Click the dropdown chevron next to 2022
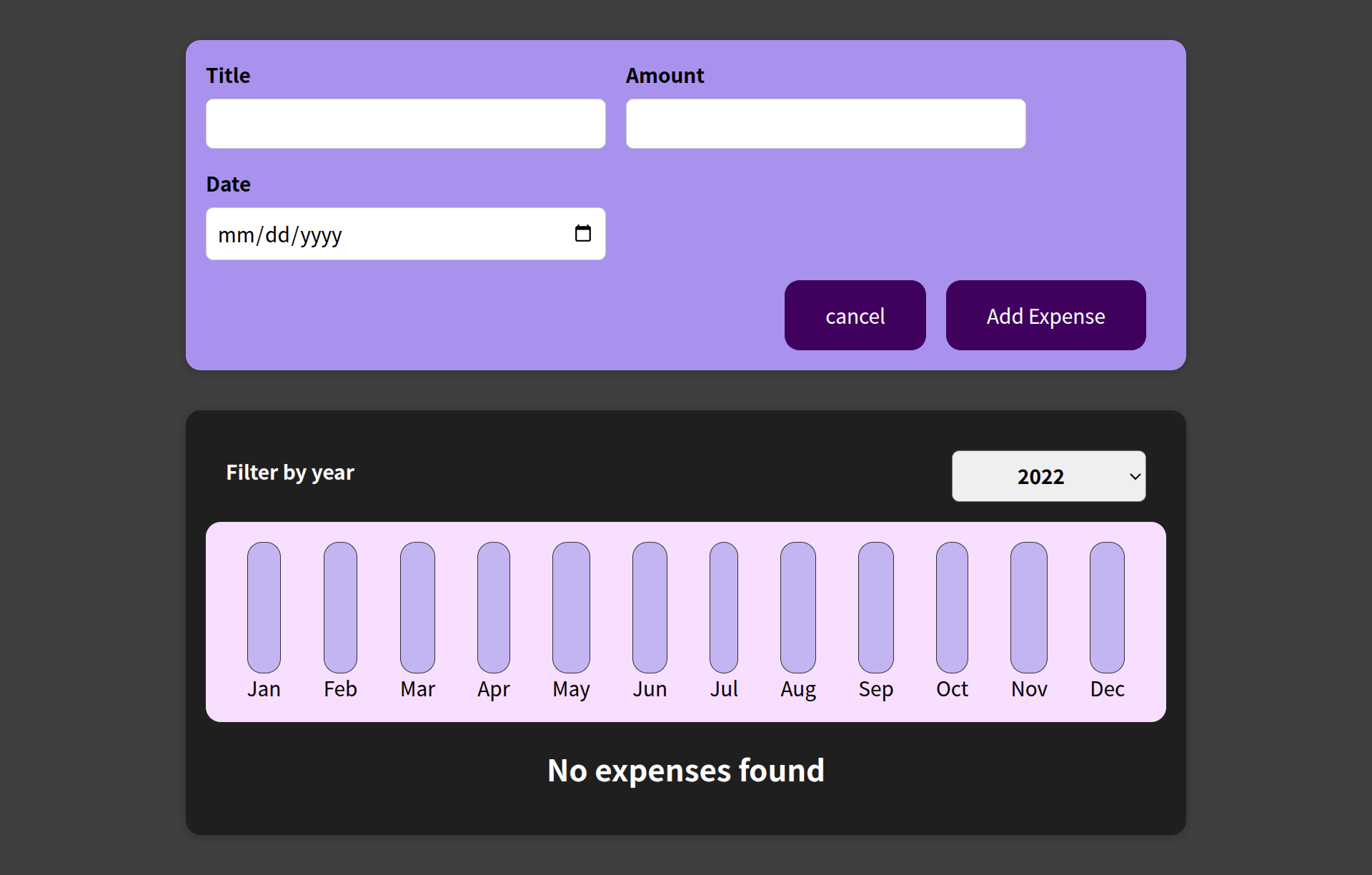1372x875 pixels. (1134, 476)
